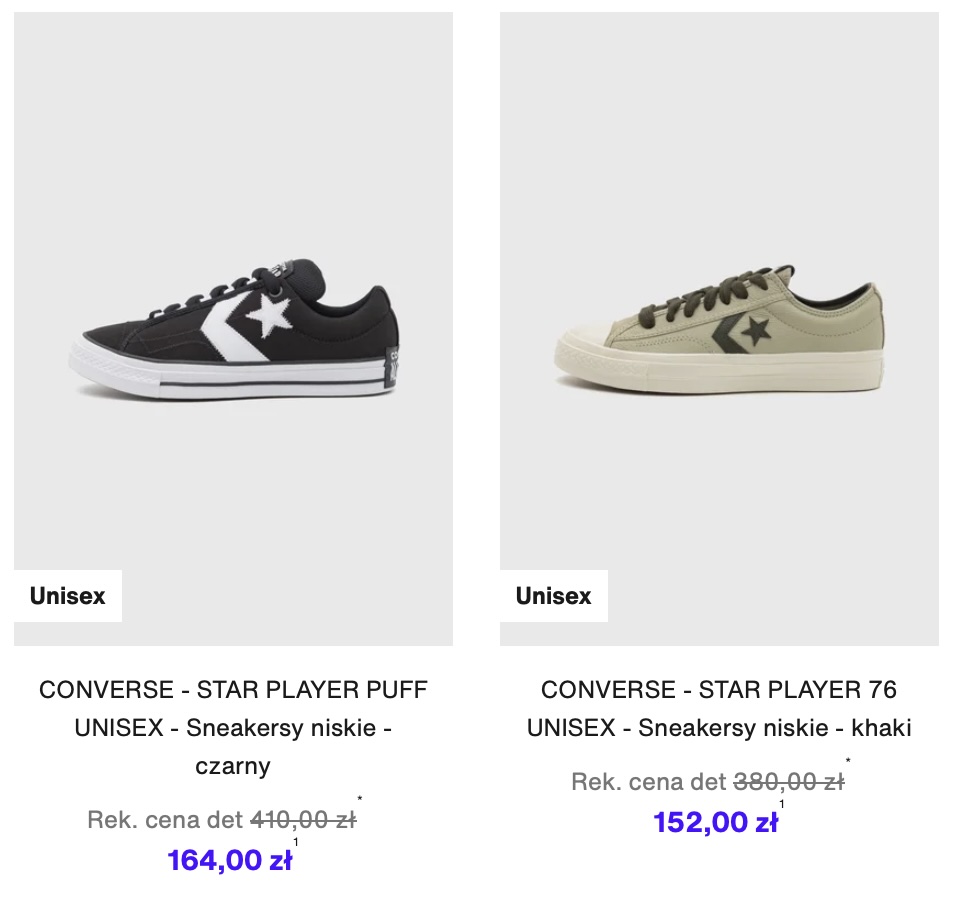Click 'Rek. cena det' label under black sneaker
This screenshot has width=954, height=900.
pyautogui.click(x=165, y=820)
